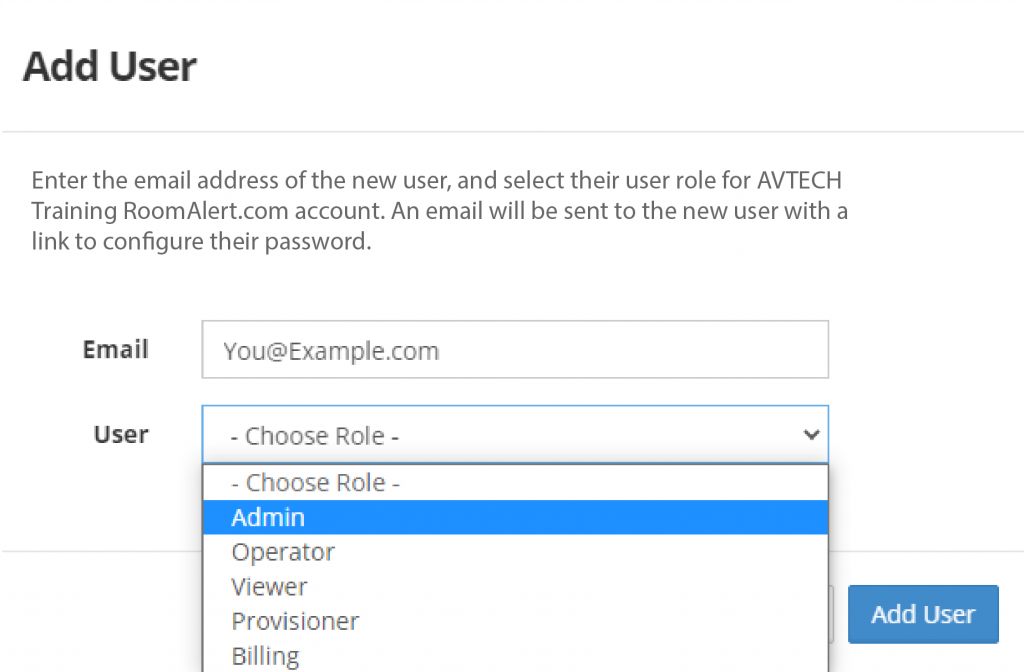Click the Email field label

pos(116,350)
